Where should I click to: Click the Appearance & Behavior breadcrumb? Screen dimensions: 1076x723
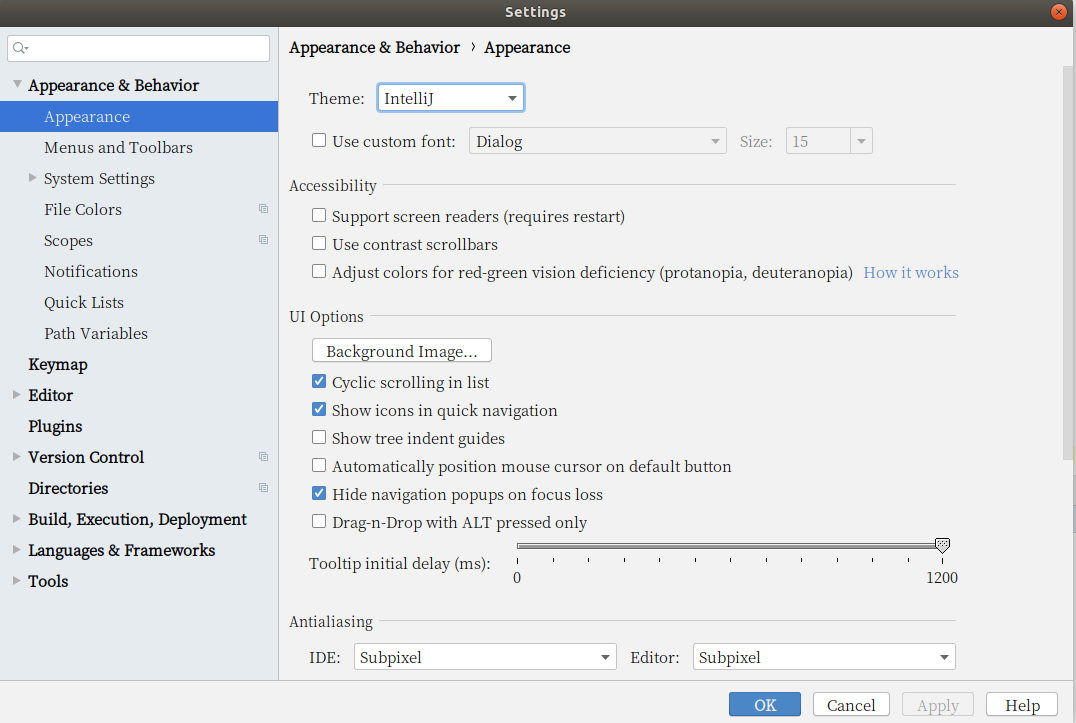click(374, 47)
